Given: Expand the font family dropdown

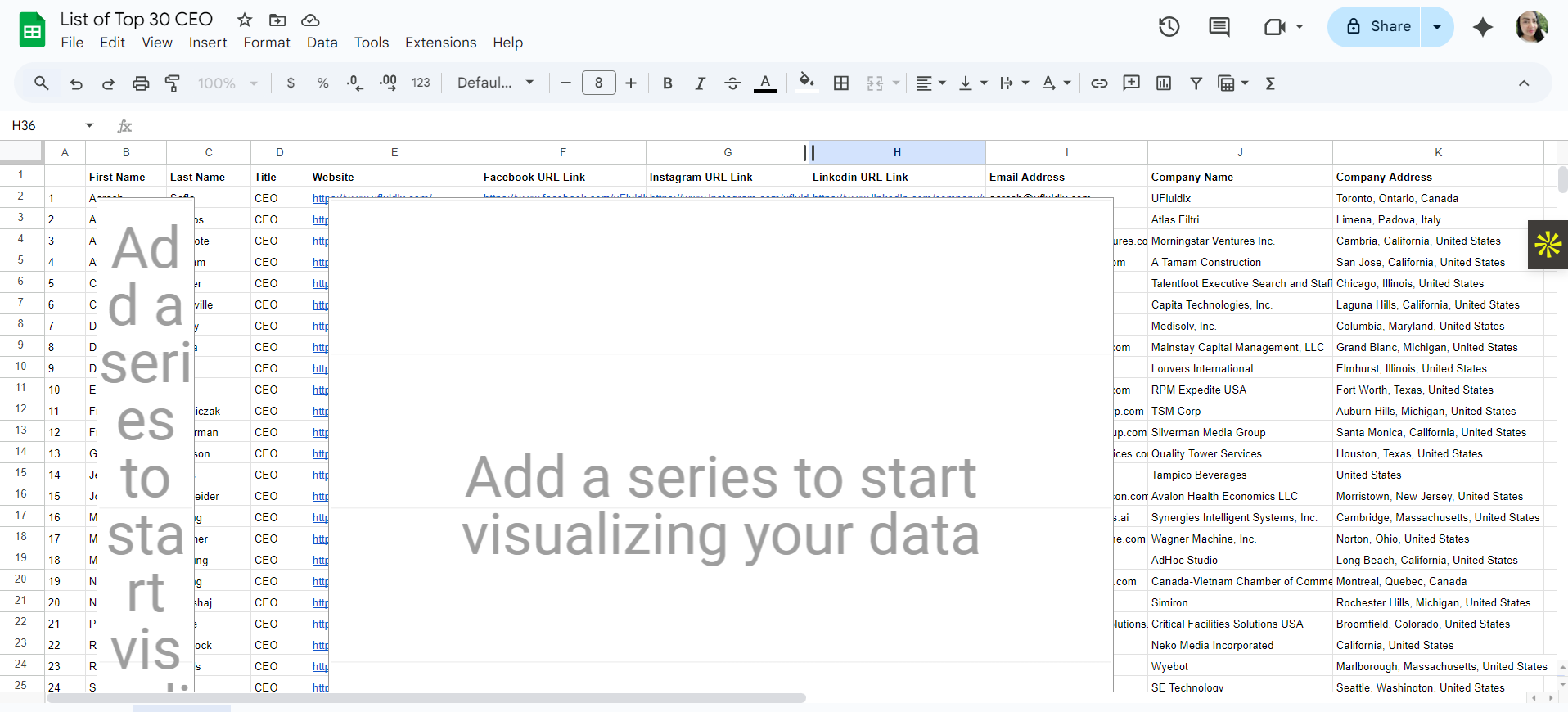Looking at the screenshot, I should tap(495, 83).
